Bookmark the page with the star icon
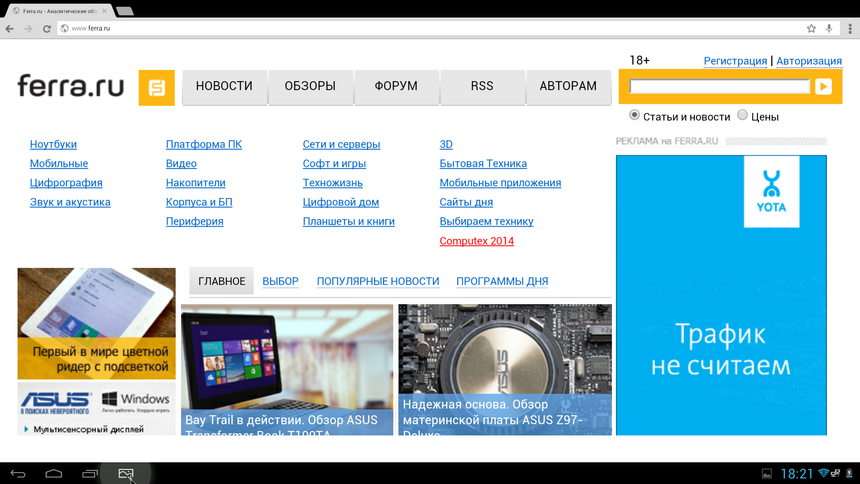 point(811,28)
